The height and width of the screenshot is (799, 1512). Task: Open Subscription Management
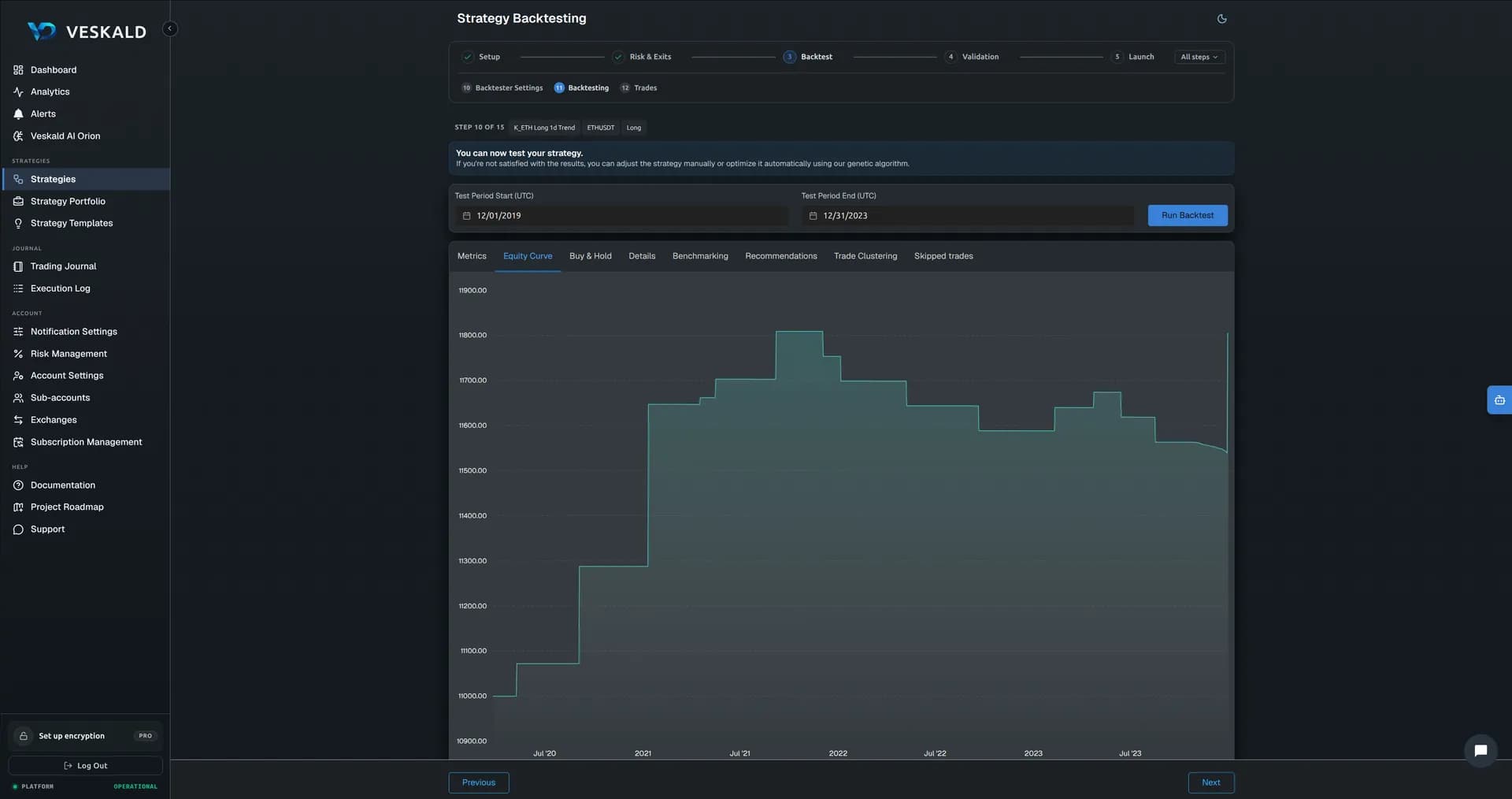click(85, 443)
